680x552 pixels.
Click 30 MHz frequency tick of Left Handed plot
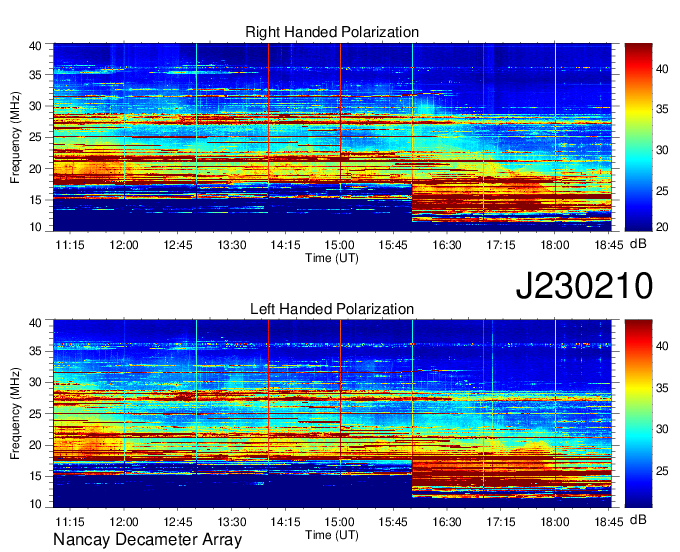(35, 383)
